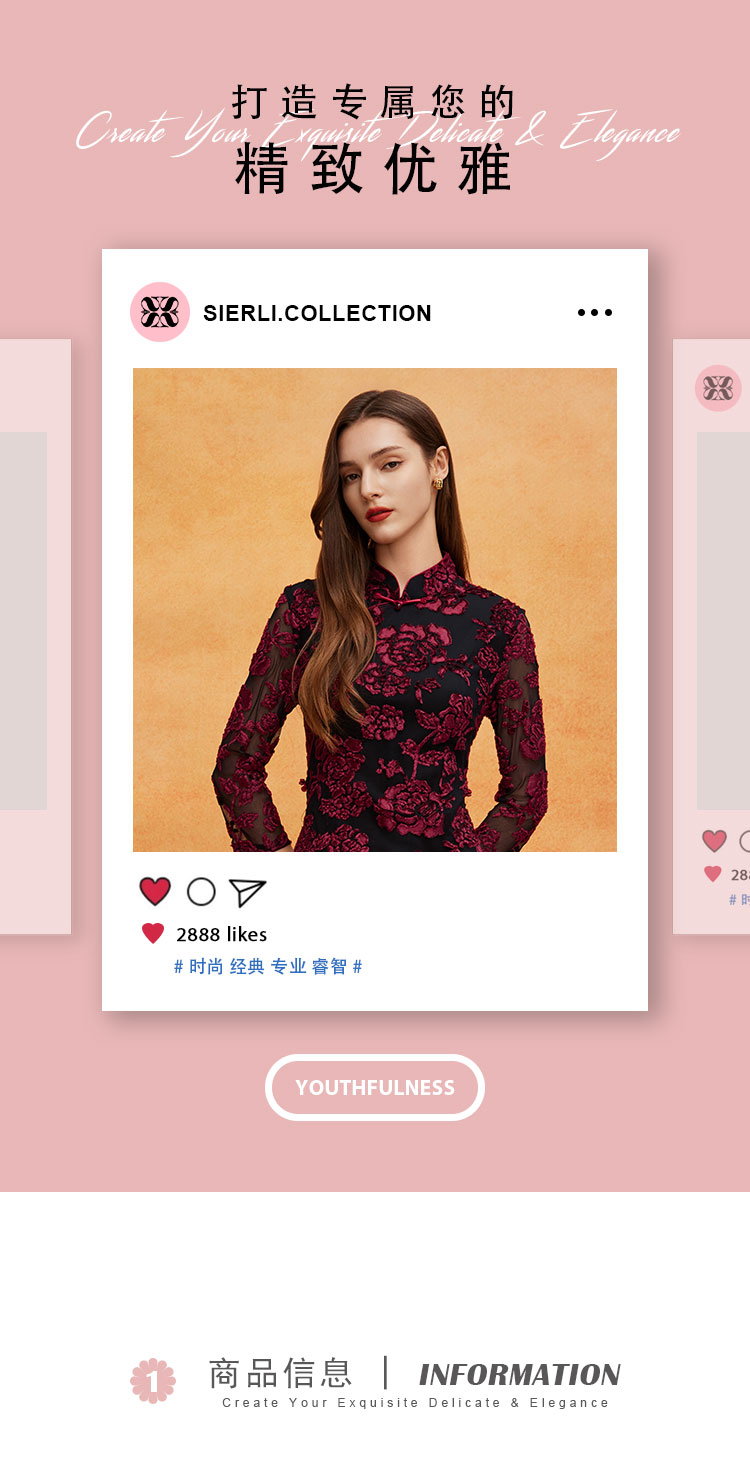Tap the paper plane share icon
The width and height of the screenshot is (750, 1461).
tap(247, 892)
